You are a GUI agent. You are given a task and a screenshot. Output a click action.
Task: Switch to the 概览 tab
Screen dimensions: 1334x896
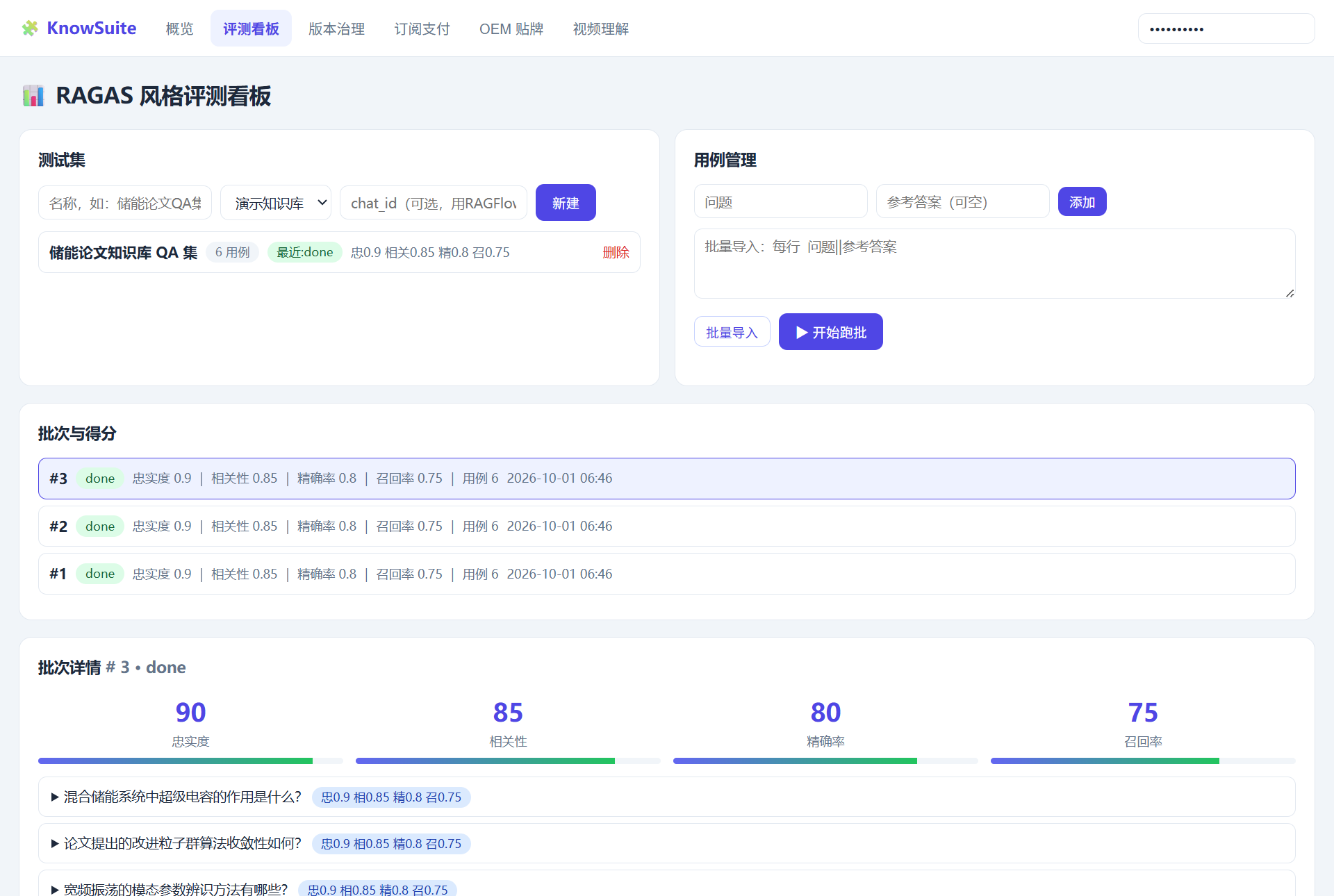179,28
